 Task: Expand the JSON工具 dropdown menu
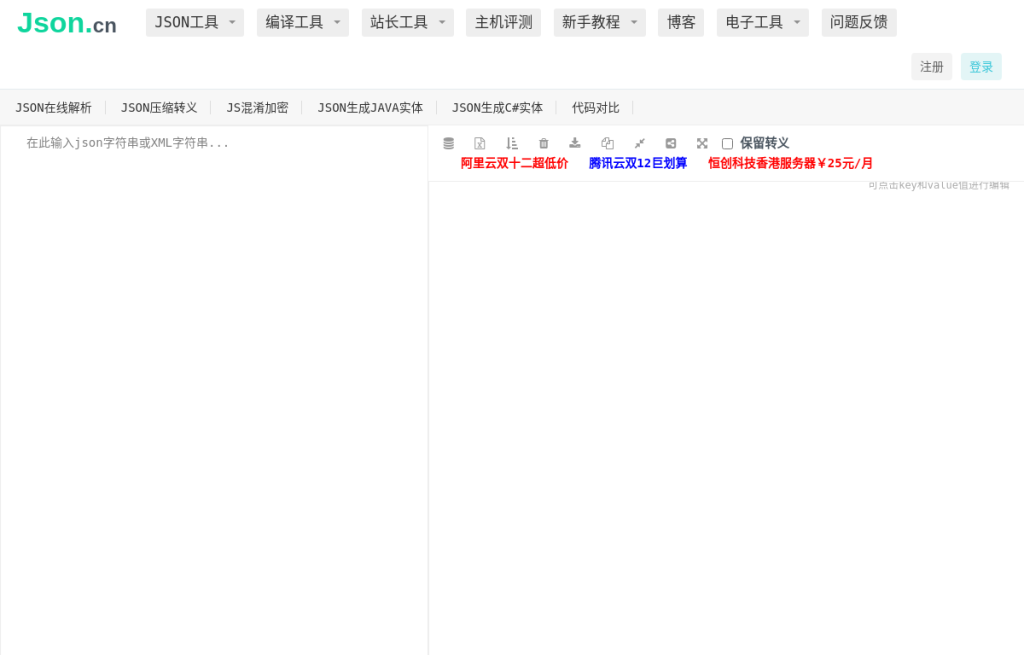195,22
